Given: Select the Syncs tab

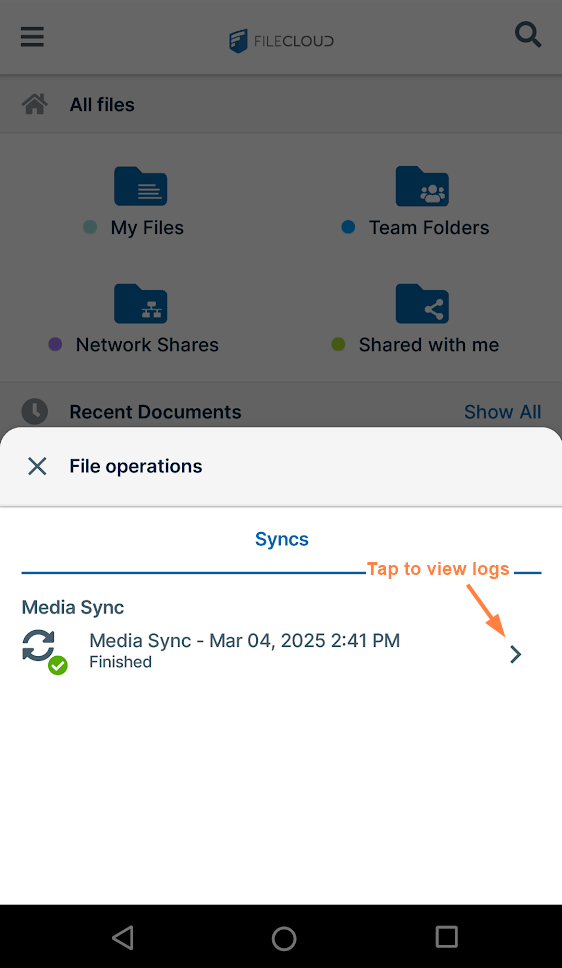Looking at the screenshot, I should [x=282, y=539].
